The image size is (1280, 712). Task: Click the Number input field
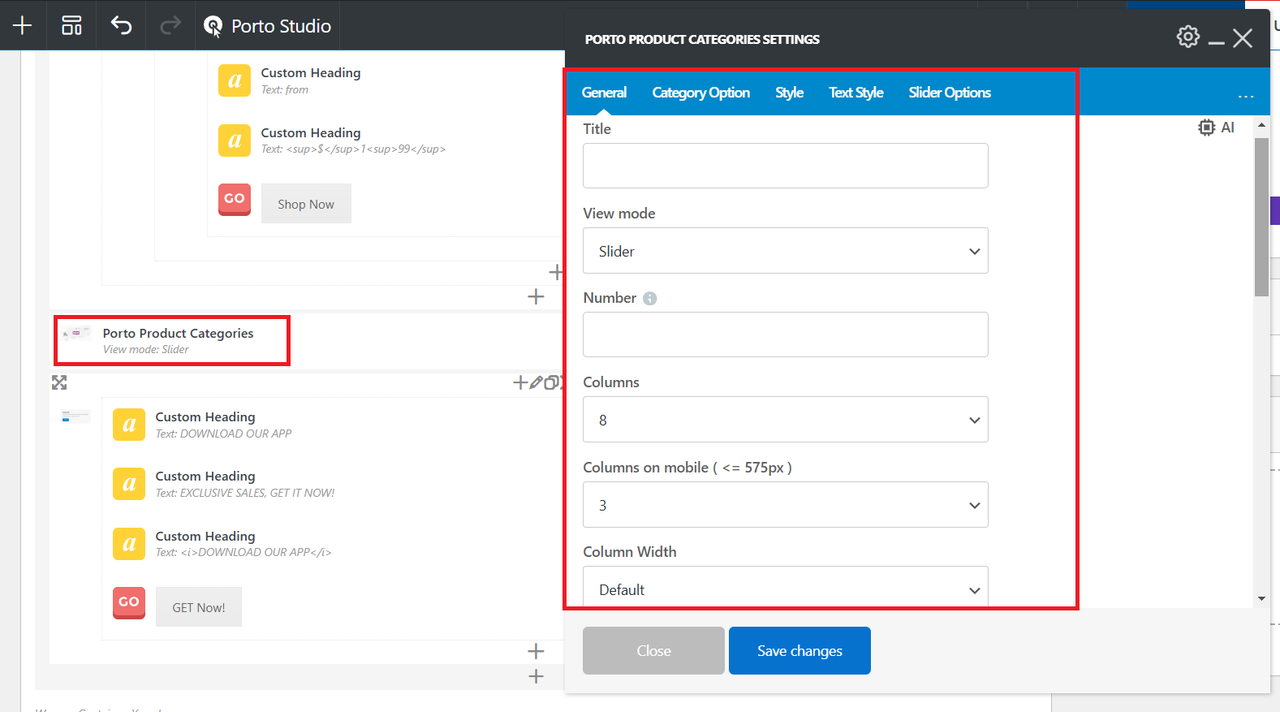785,335
